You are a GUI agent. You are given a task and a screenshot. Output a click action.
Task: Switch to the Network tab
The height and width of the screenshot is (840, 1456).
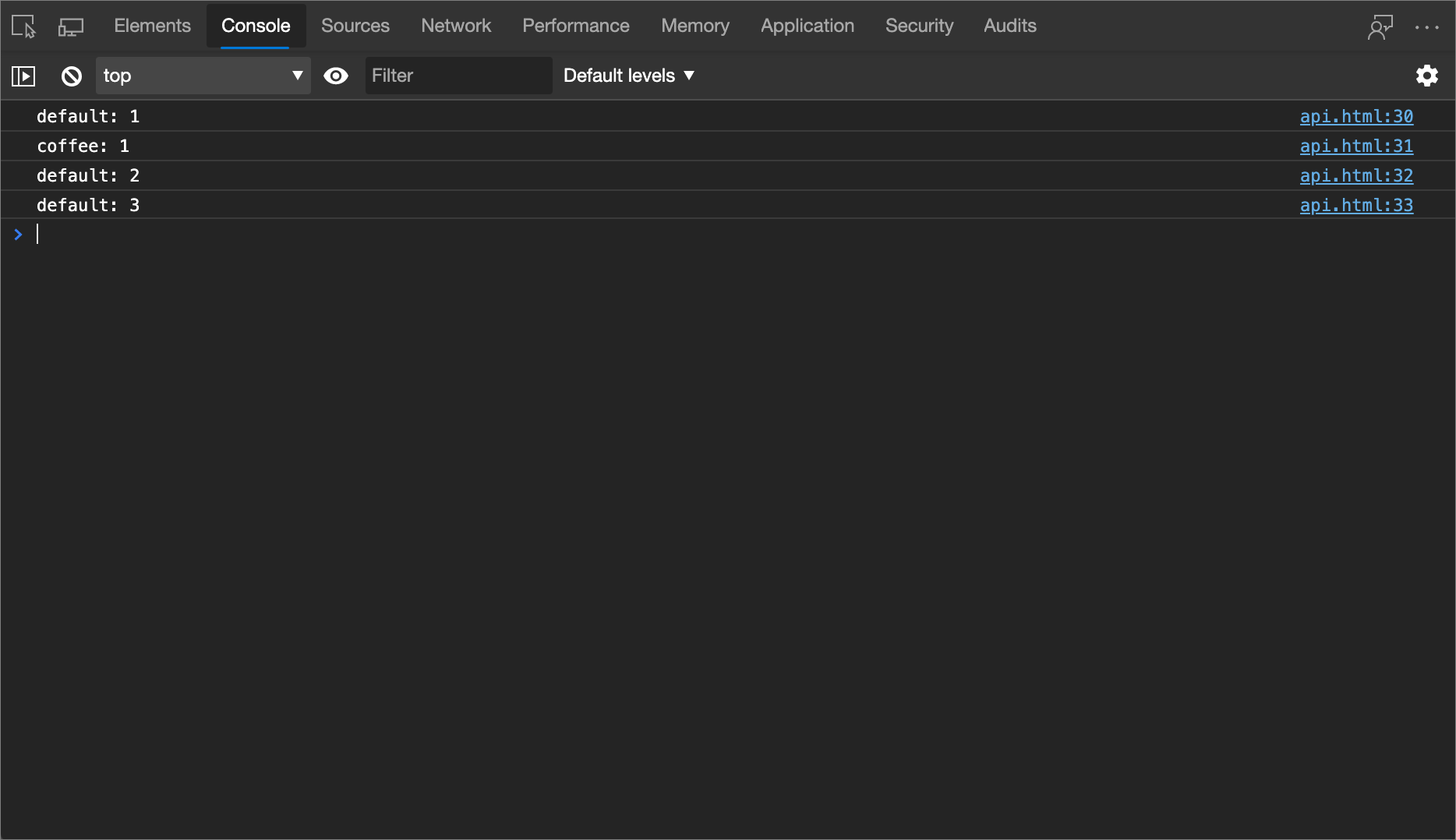point(456,26)
